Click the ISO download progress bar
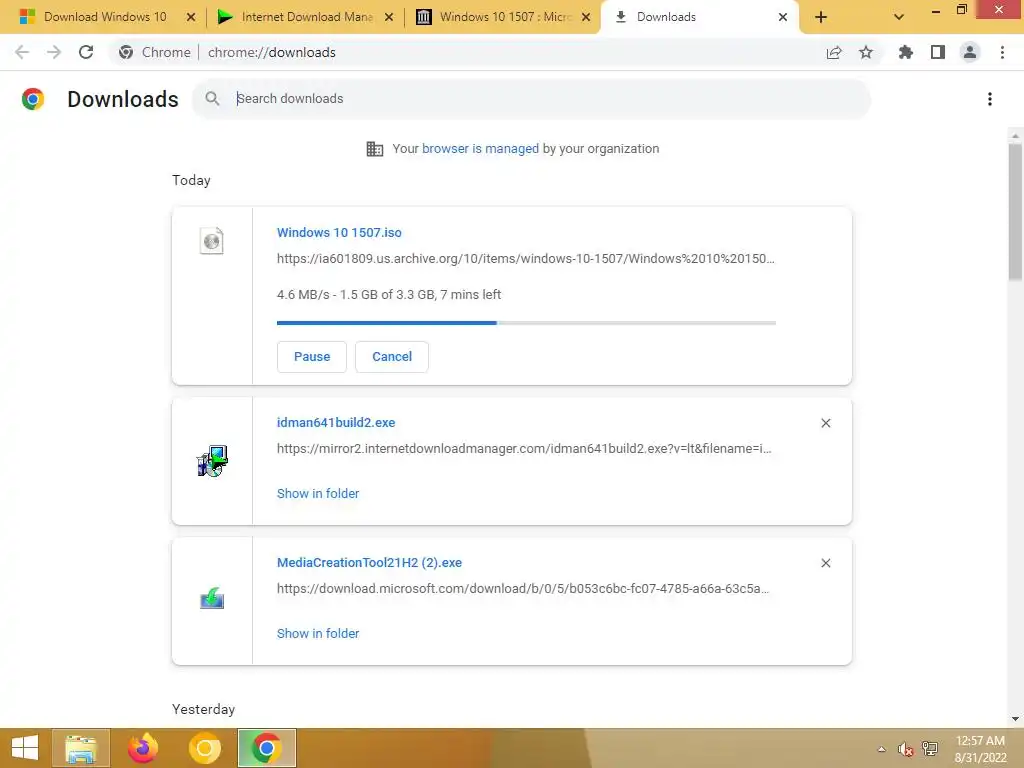 (x=526, y=323)
